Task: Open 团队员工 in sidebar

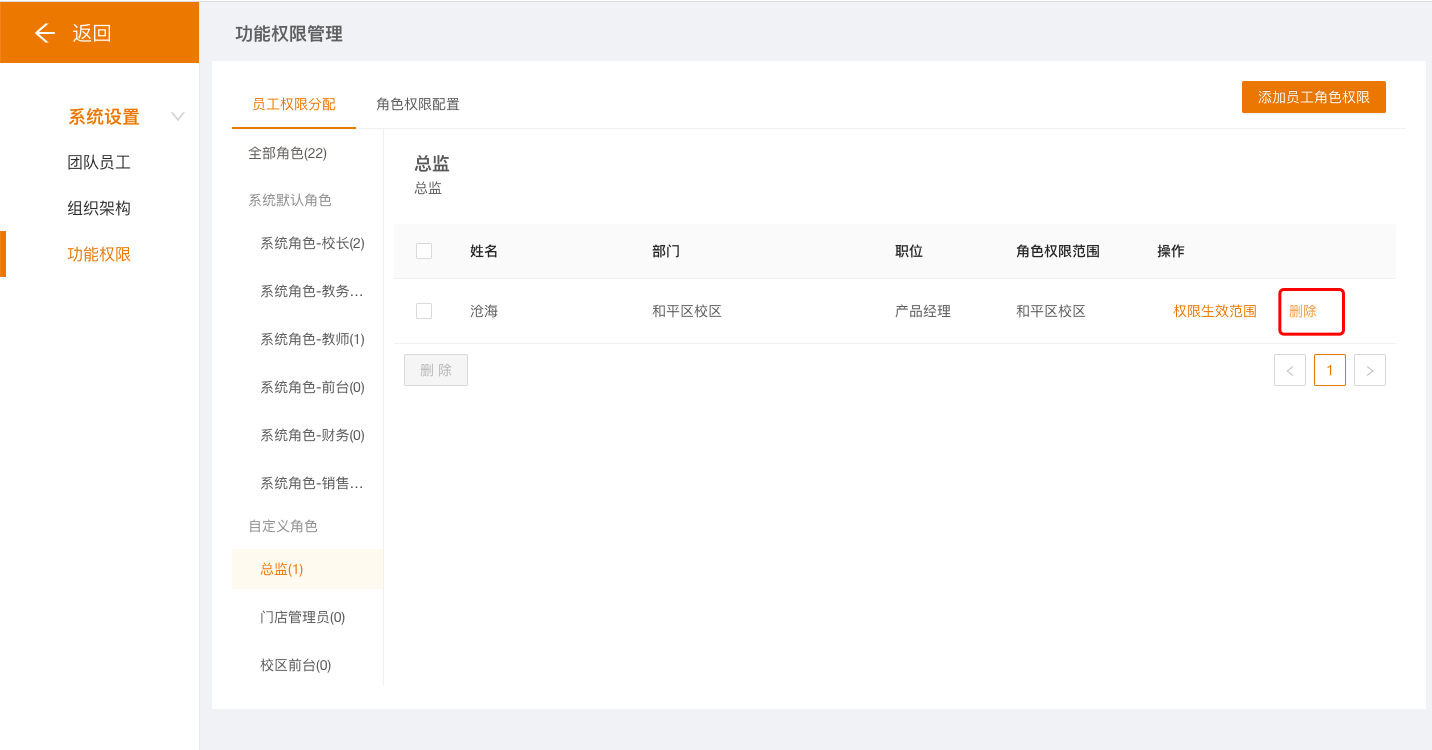Action: [99, 162]
